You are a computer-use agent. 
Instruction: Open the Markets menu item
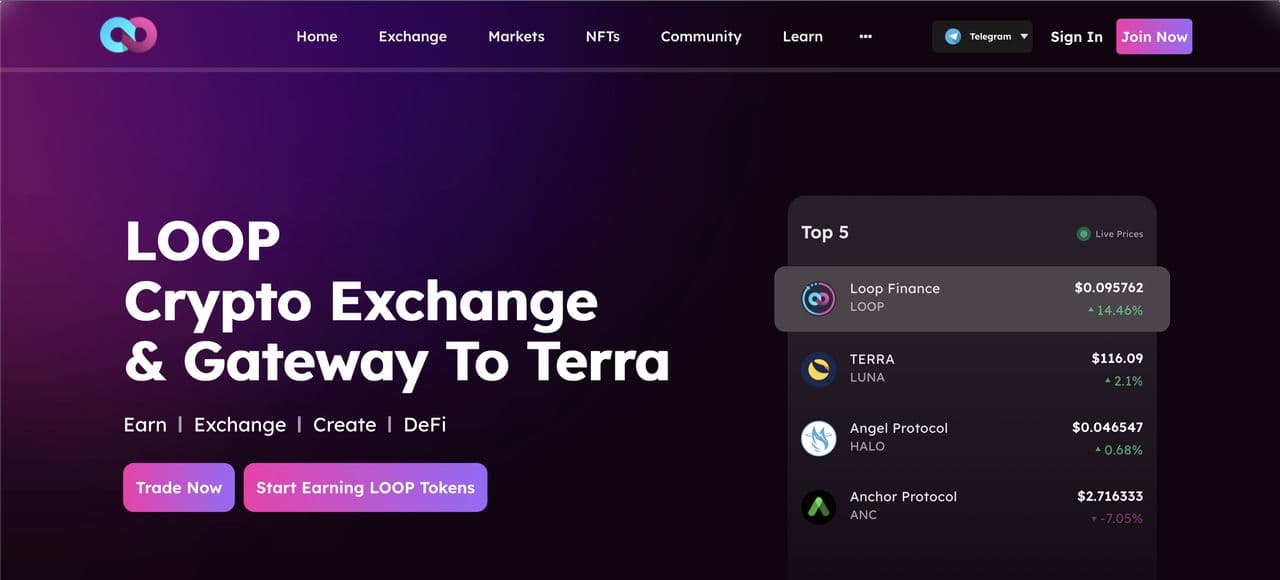click(516, 36)
